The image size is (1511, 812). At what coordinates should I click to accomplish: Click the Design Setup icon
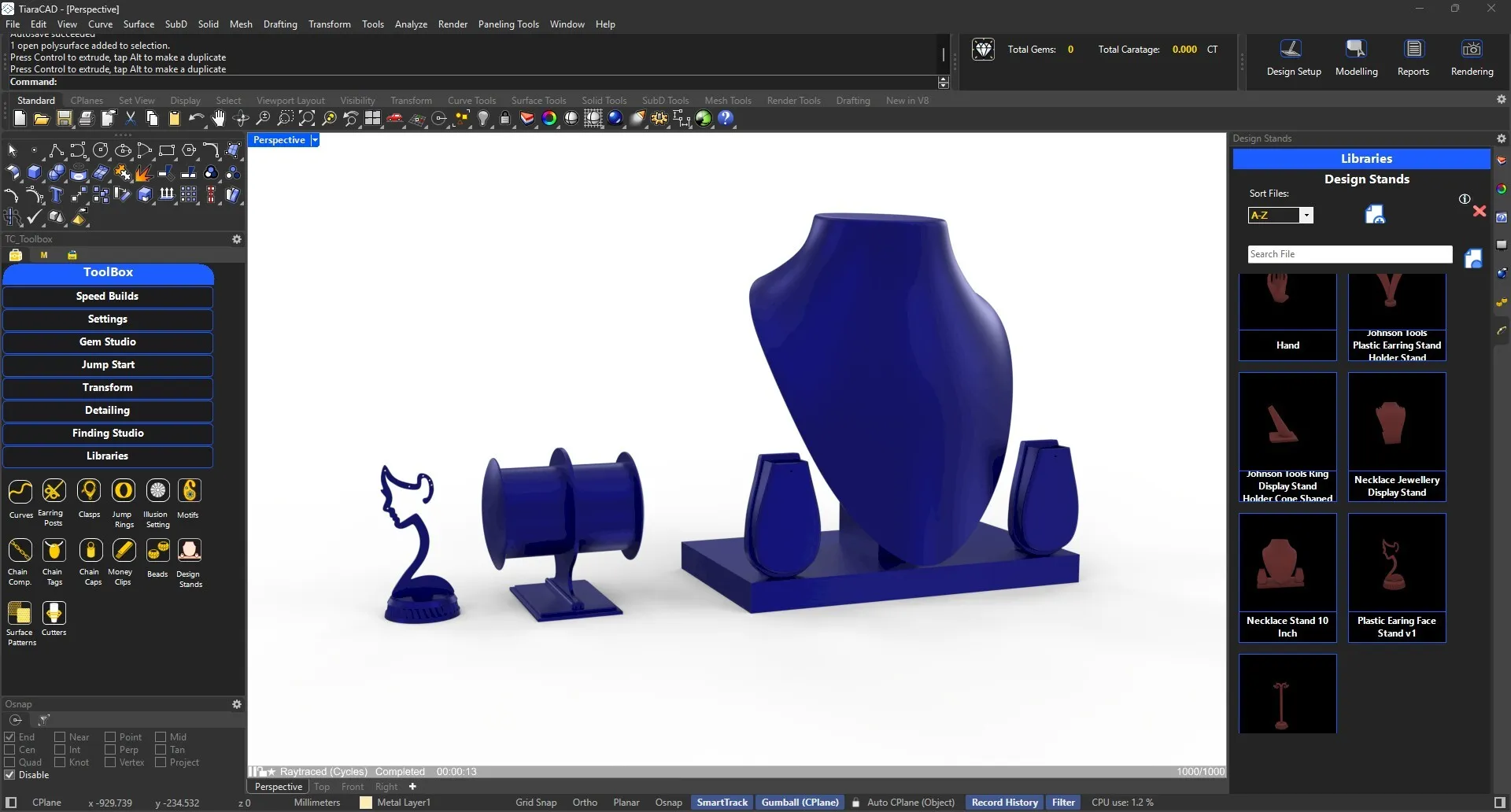1291,50
